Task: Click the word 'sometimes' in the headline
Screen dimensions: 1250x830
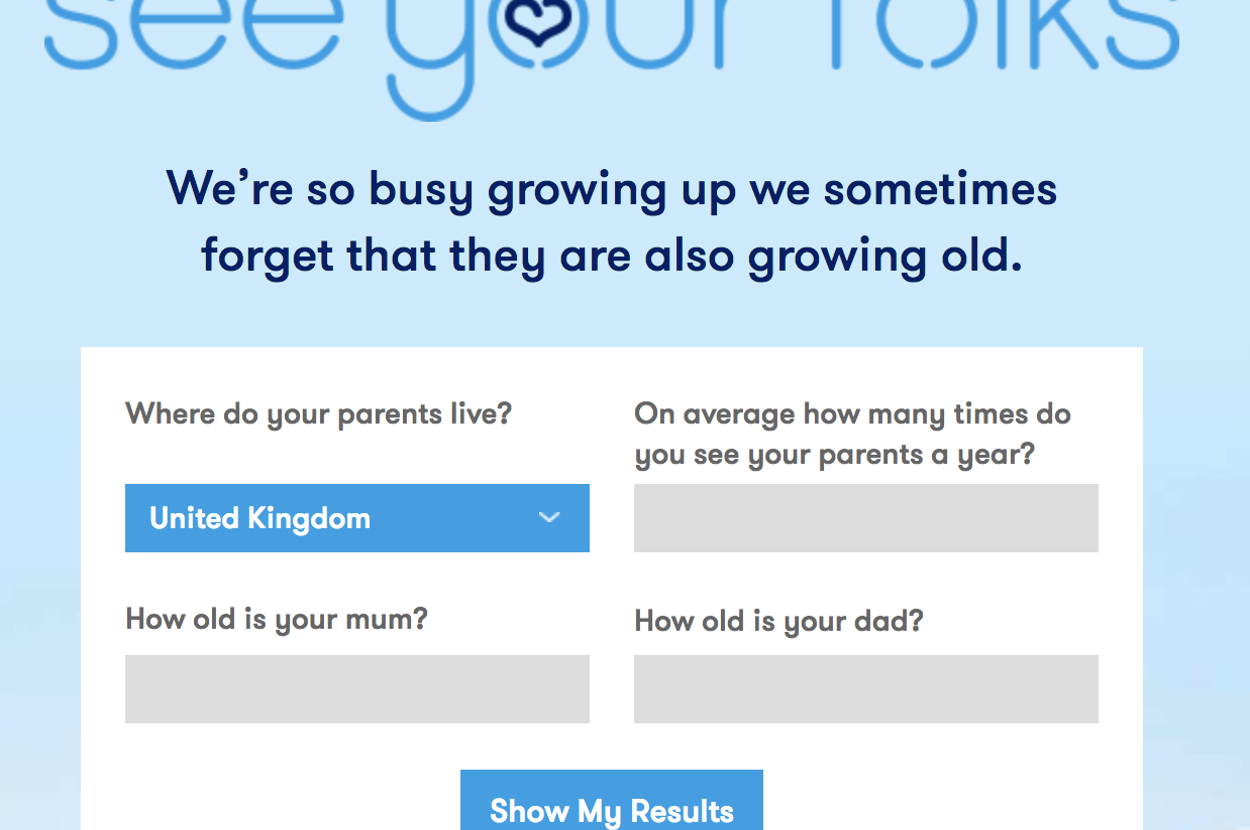Action: pyautogui.click(x=940, y=189)
